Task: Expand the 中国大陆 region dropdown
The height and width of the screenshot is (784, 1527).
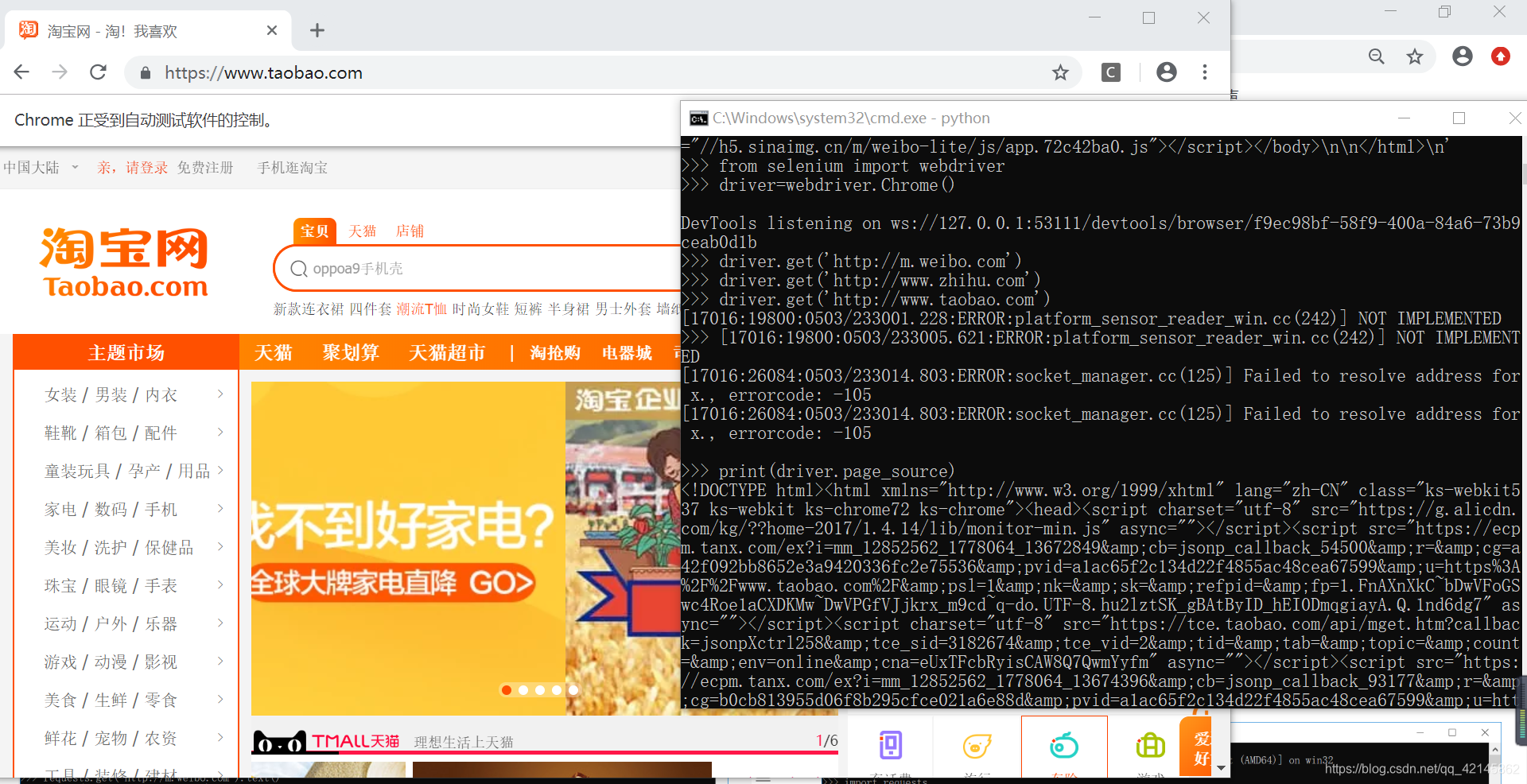Action: pos(75,167)
